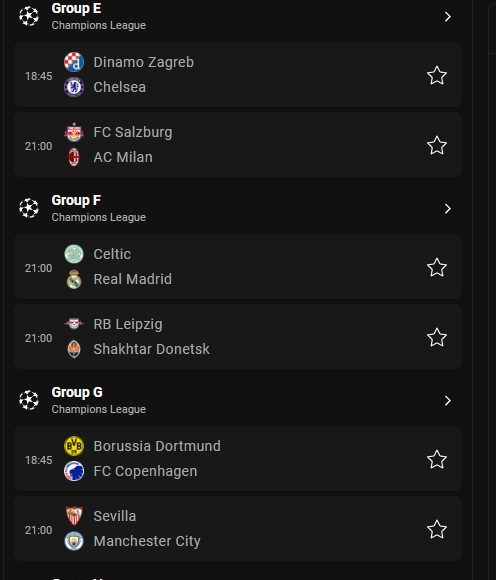Click the 18:45 kickoff time for Dortmund match

pyautogui.click(x=38, y=460)
